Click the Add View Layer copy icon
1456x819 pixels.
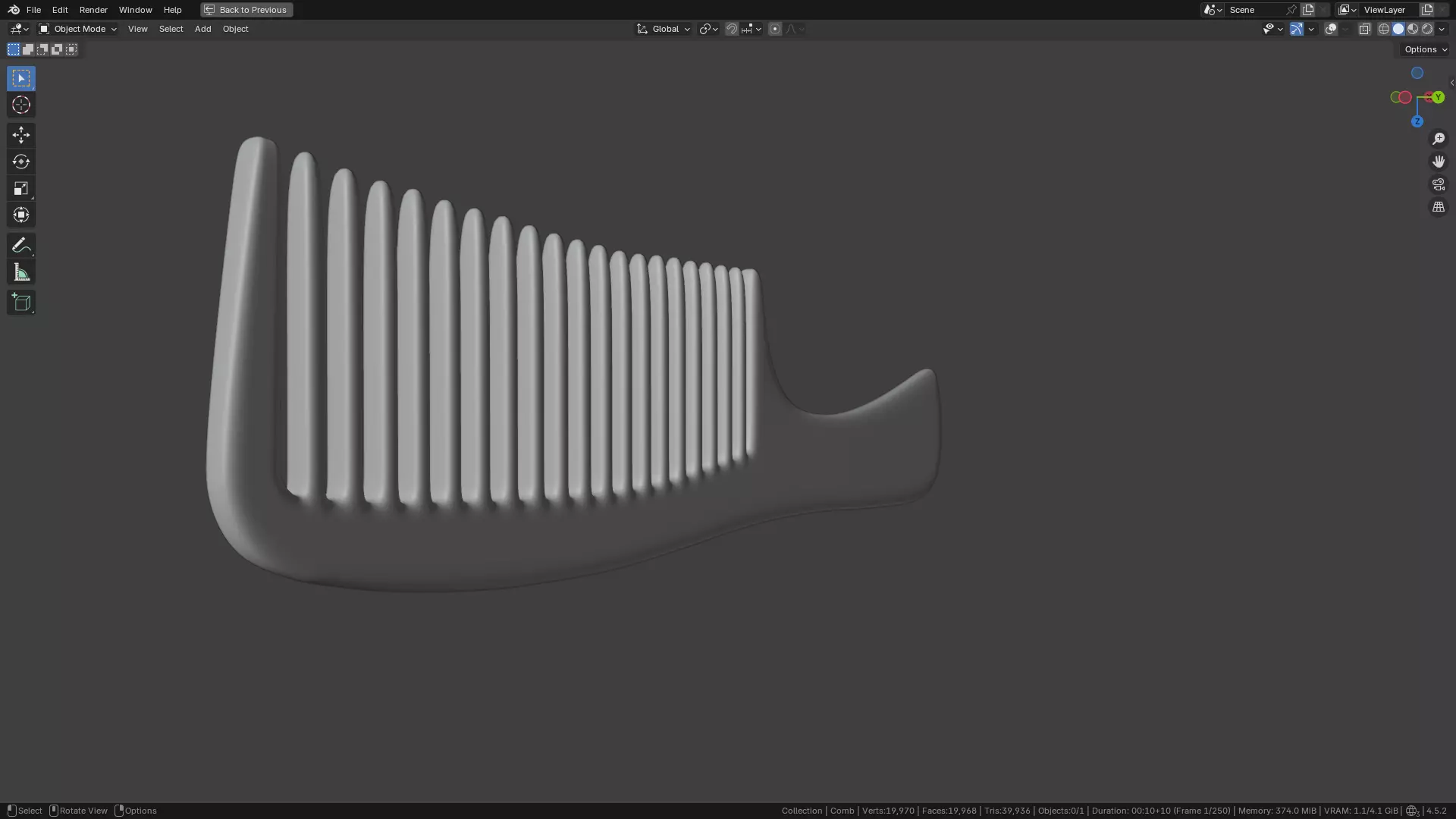(x=1427, y=10)
